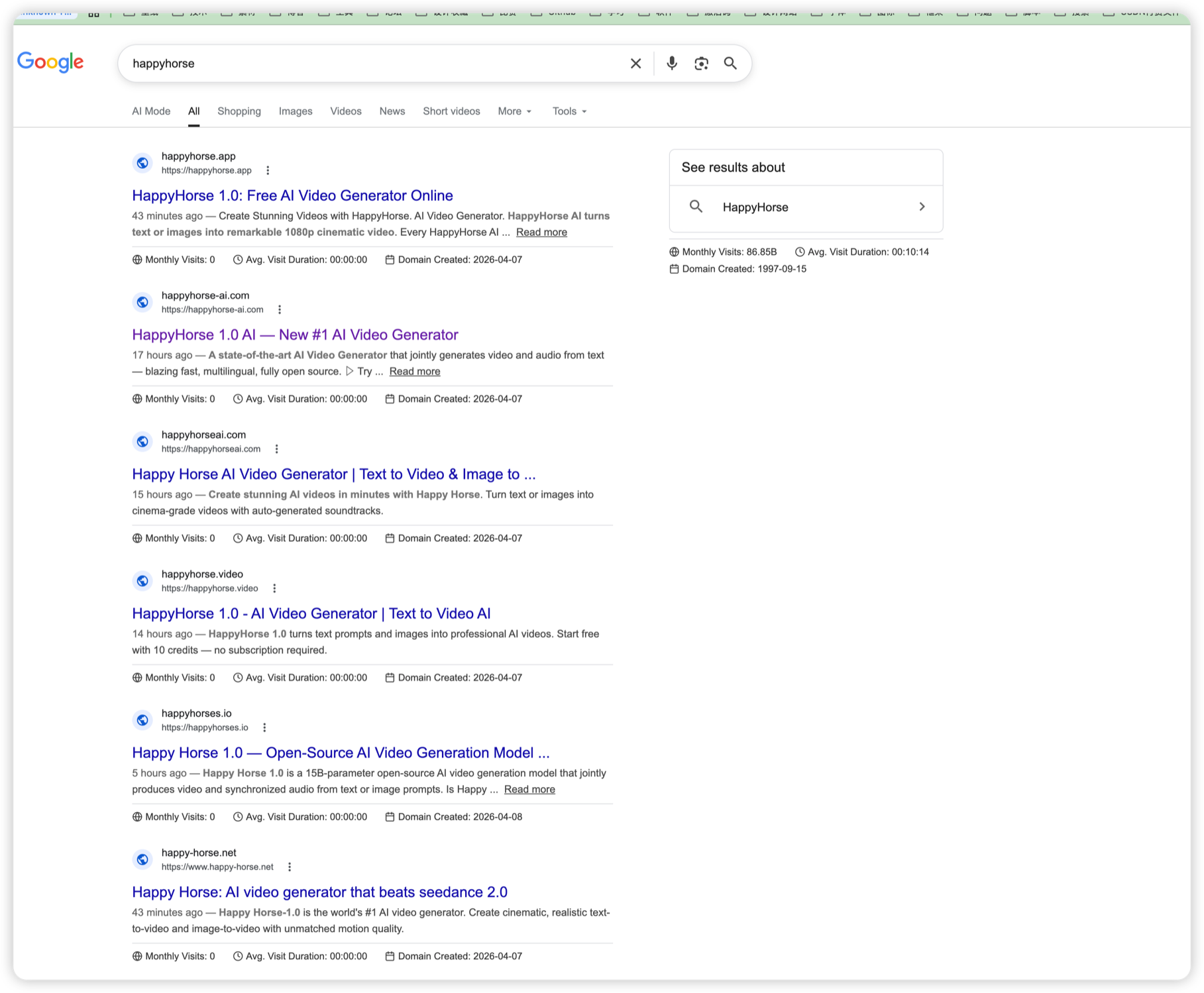Click Read more on the happyhorse-ai.com snippet

[x=415, y=372]
